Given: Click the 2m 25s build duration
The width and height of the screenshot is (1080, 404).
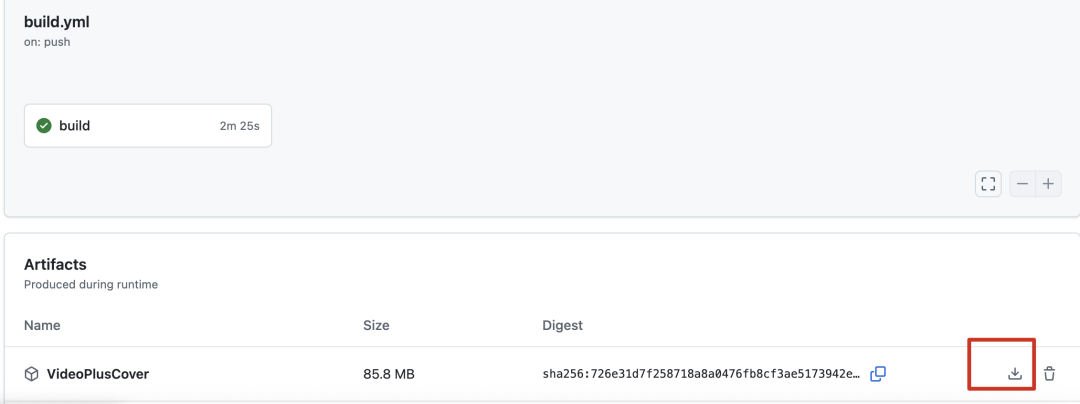Looking at the screenshot, I should 239,126.
